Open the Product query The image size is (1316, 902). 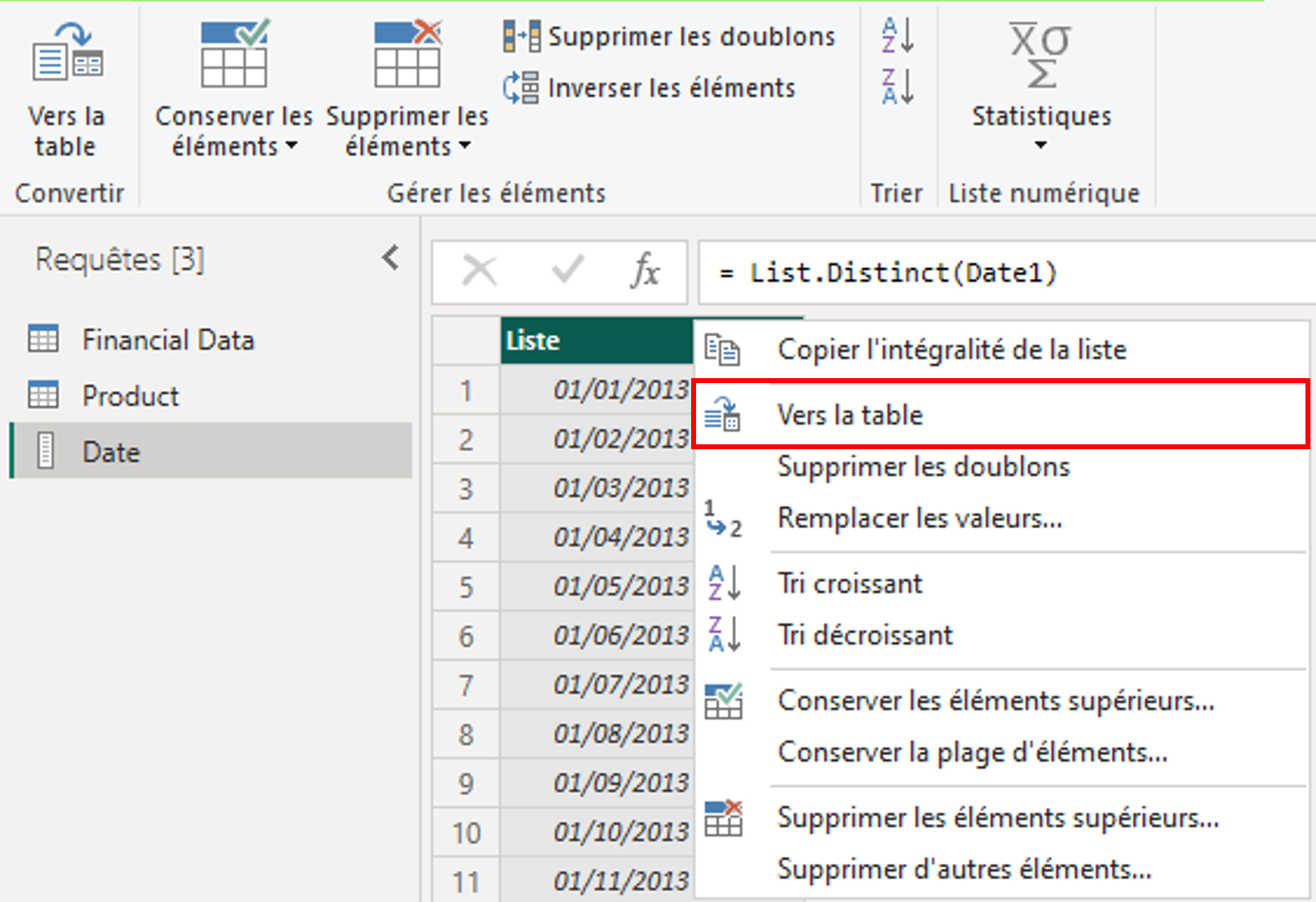tap(130, 396)
